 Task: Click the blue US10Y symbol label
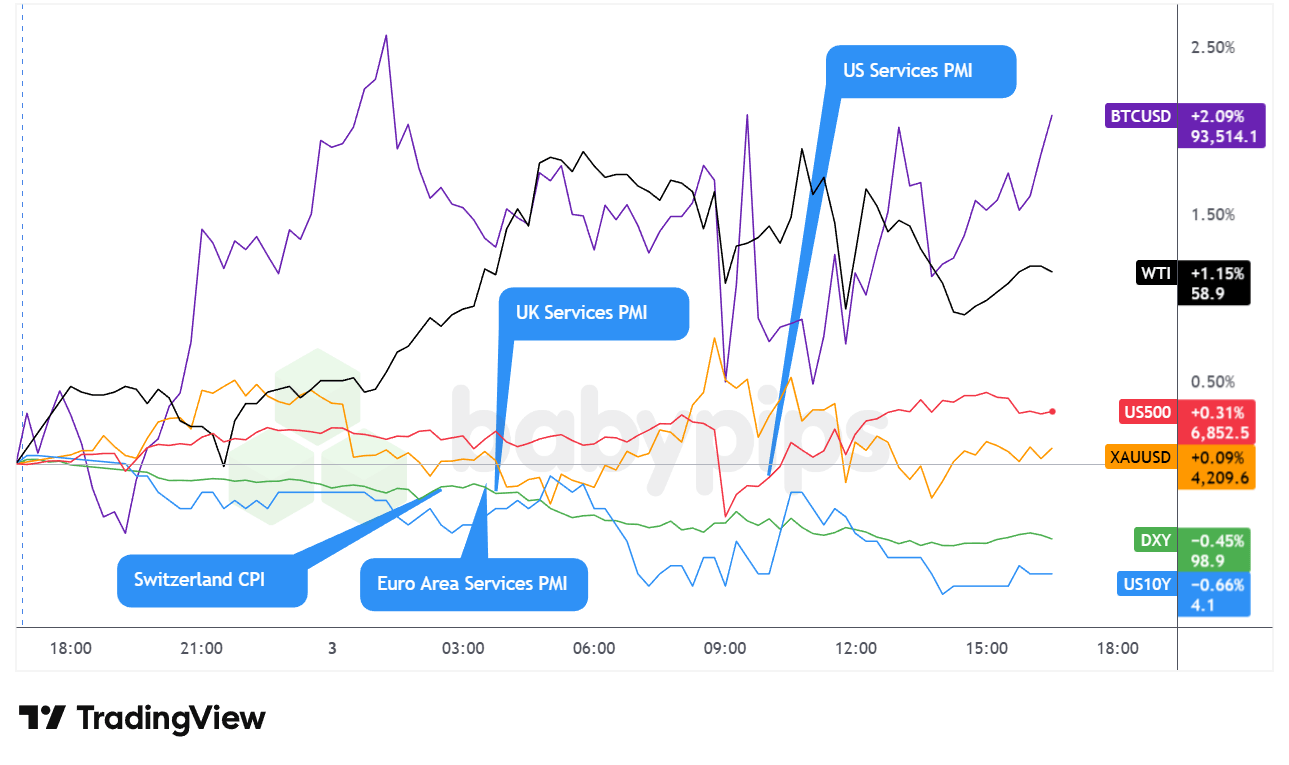(x=1146, y=584)
